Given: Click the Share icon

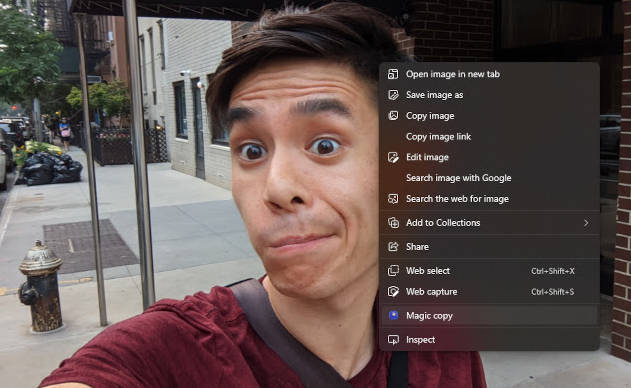Looking at the screenshot, I should click(393, 247).
